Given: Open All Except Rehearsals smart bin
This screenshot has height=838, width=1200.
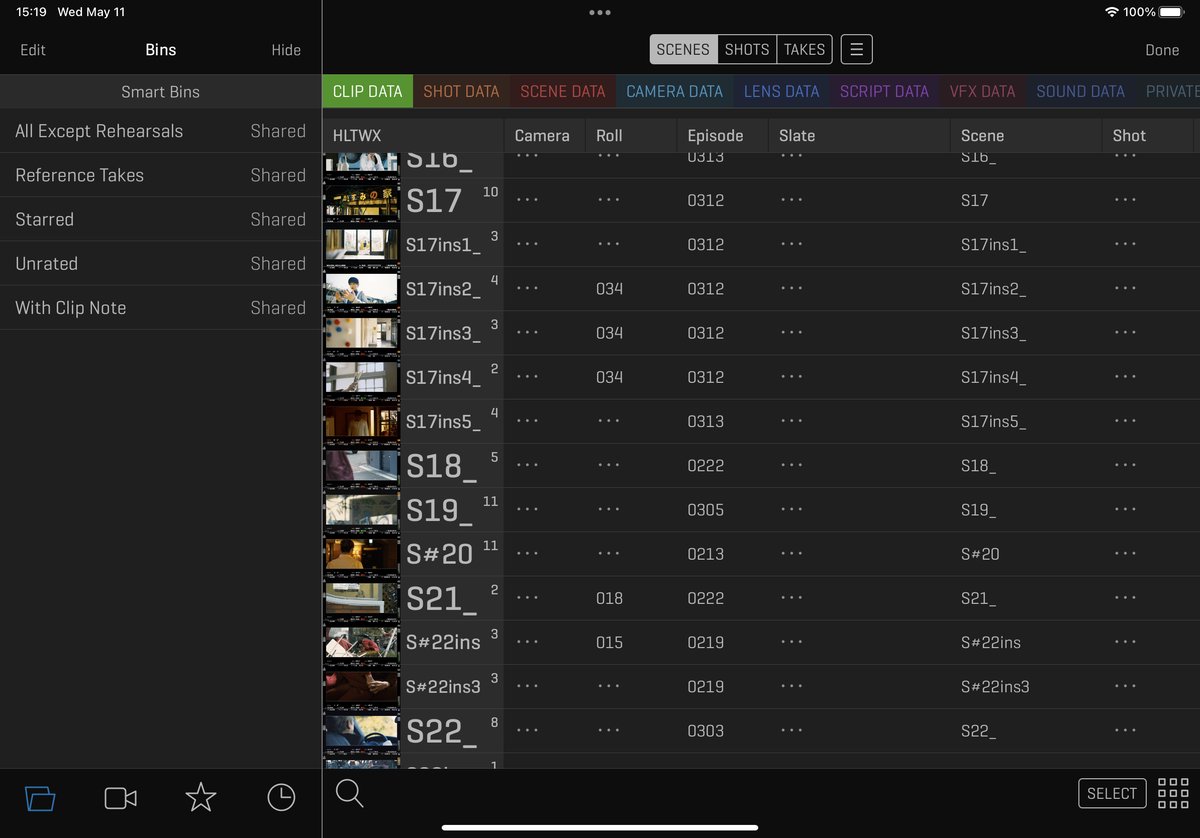Looking at the screenshot, I should 160,131.
